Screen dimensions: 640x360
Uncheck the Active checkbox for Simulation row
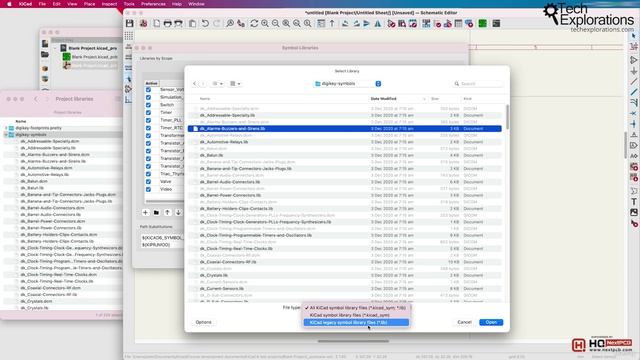(x=148, y=97)
